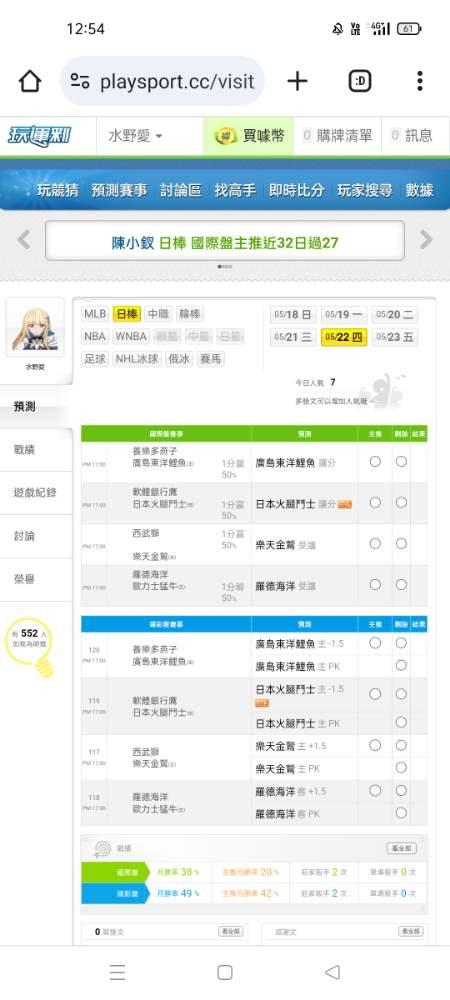The width and height of the screenshot is (450, 1000).
Task: Show previous banner with left arrow
Action: click(24, 240)
